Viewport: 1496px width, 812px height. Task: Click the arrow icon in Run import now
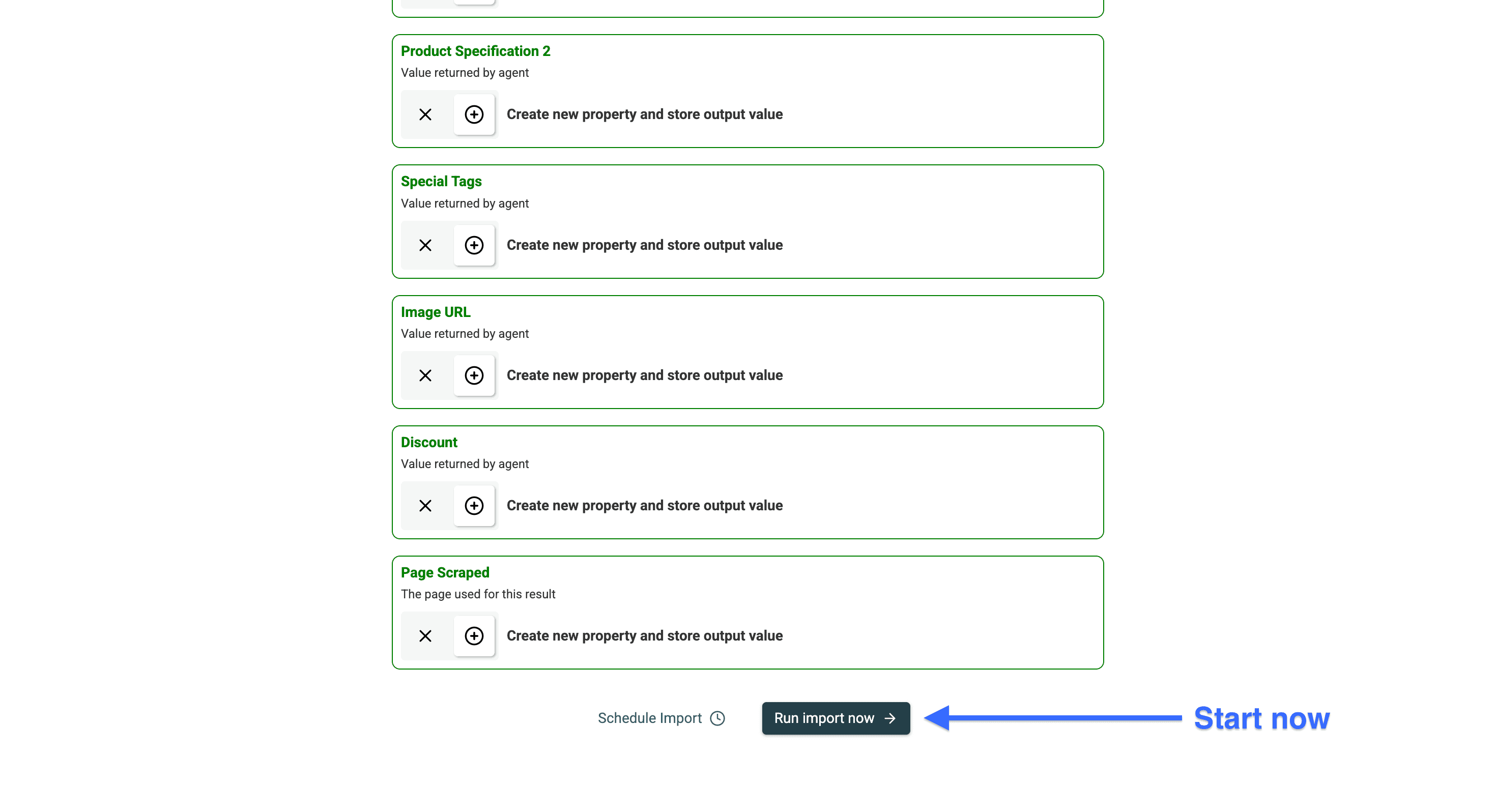[889, 718]
